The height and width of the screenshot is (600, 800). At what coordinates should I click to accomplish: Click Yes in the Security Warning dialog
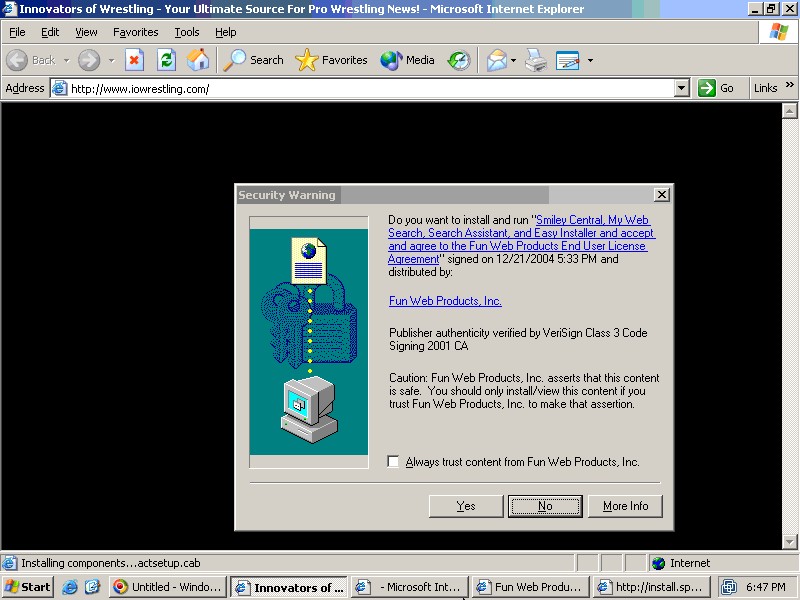click(x=466, y=506)
